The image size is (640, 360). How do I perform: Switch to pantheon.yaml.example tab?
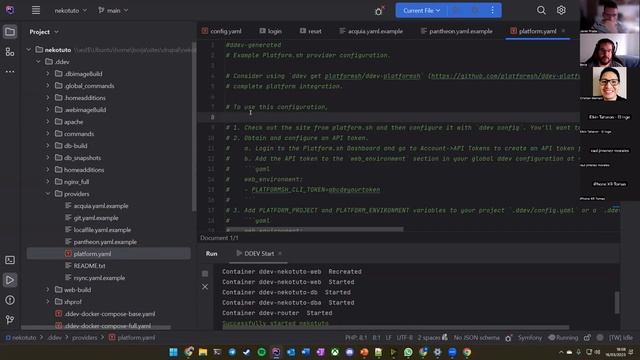[x=456, y=31]
